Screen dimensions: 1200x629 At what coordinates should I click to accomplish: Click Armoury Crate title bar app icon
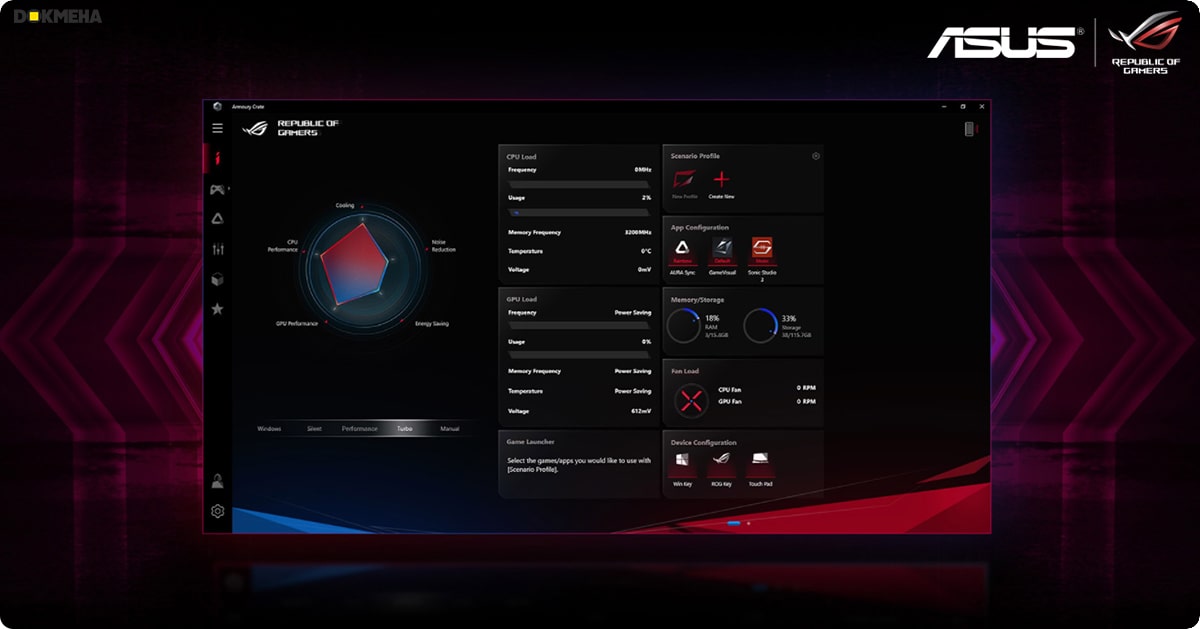click(217, 106)
